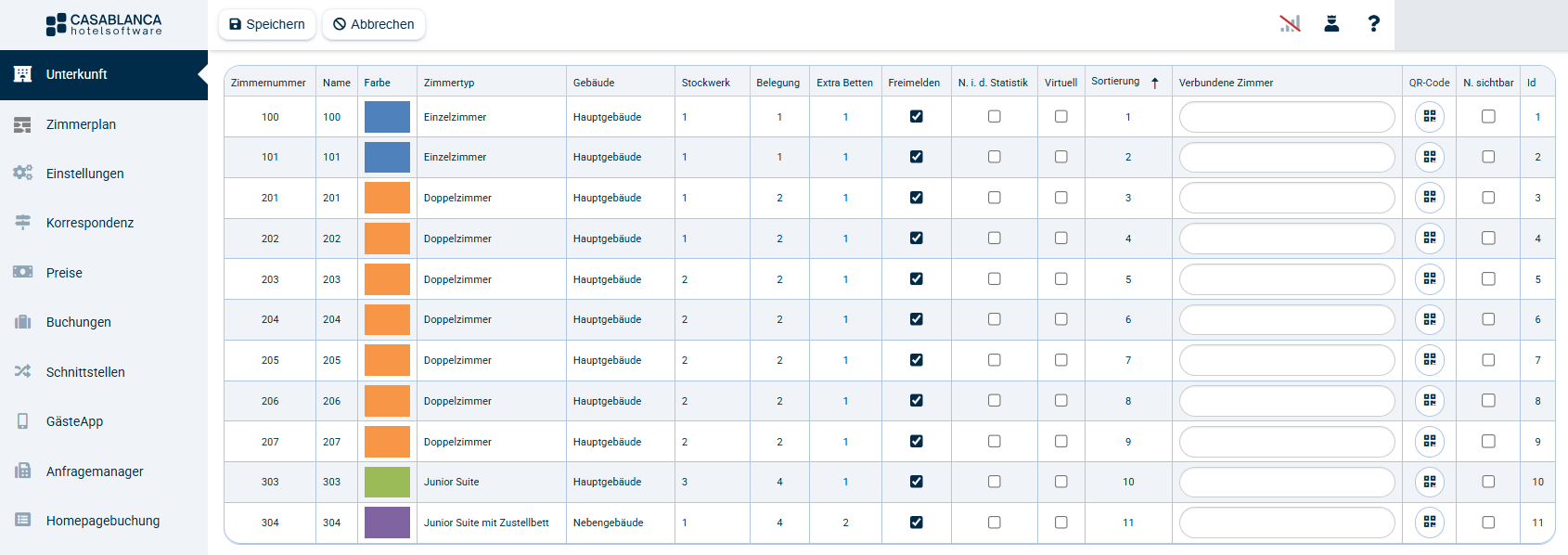Open help via question mark icon

pyautogui.click(x=1374, y=24)
